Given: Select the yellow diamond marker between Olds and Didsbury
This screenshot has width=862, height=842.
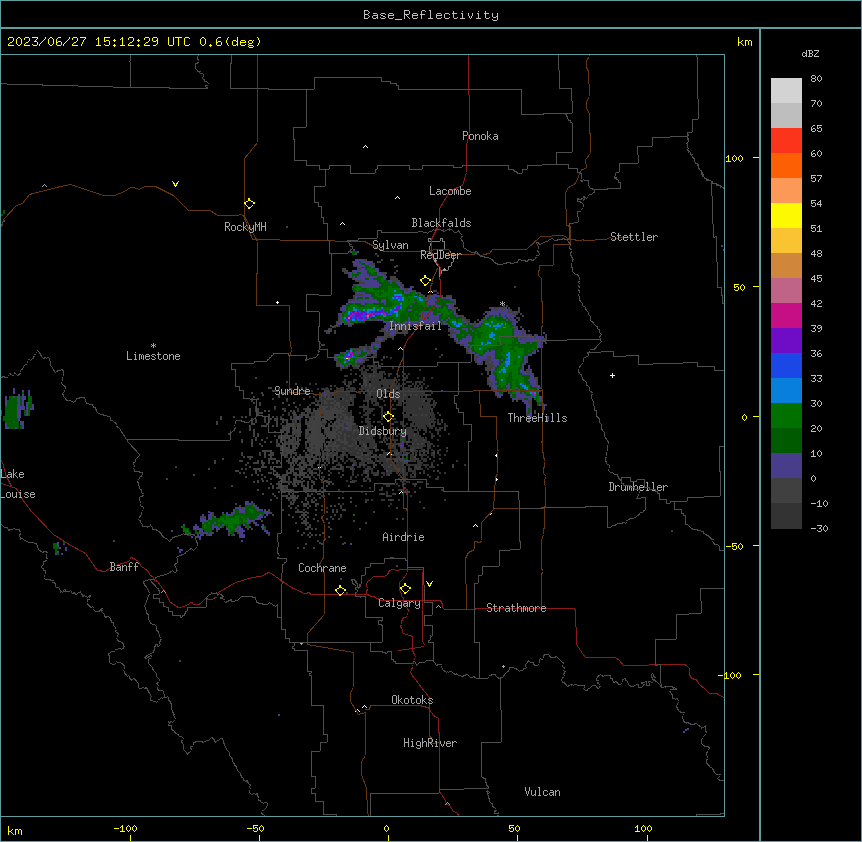Looking at the screenshot, I should click(x=389, y=417).
